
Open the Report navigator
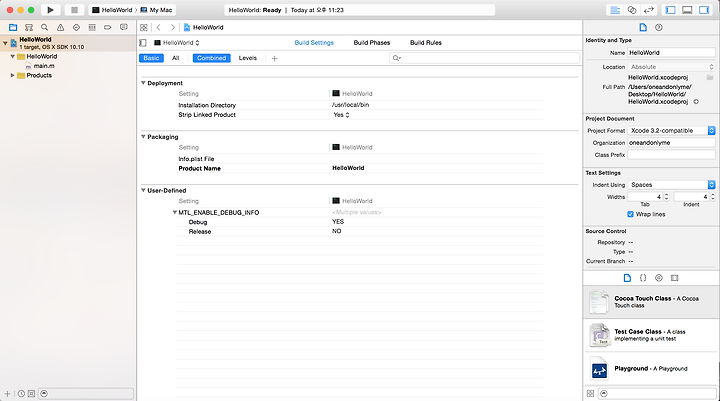pyautogui.click(x=124, y=28)
